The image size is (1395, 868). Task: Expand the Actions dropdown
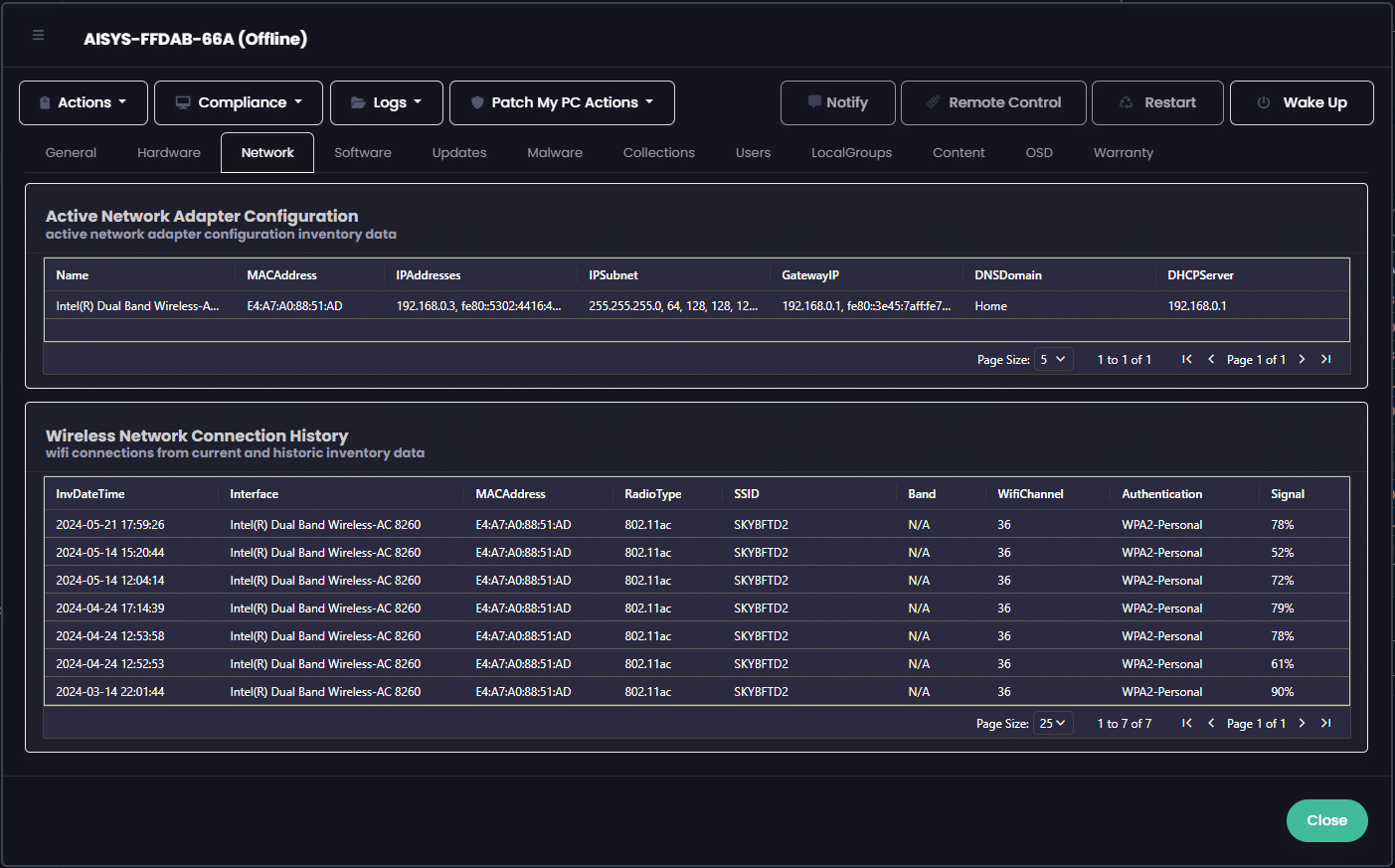(84, 102)
